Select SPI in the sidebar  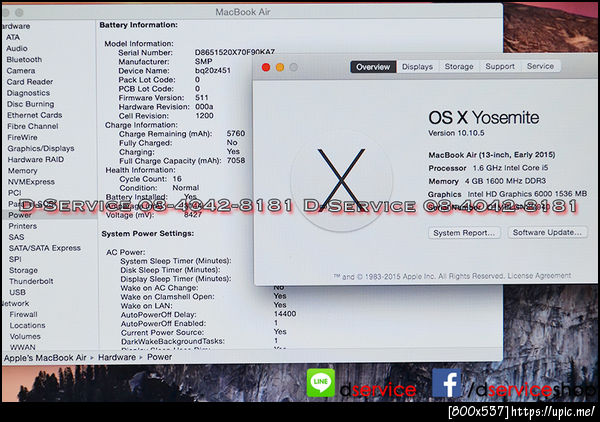[x=15, y=259]
